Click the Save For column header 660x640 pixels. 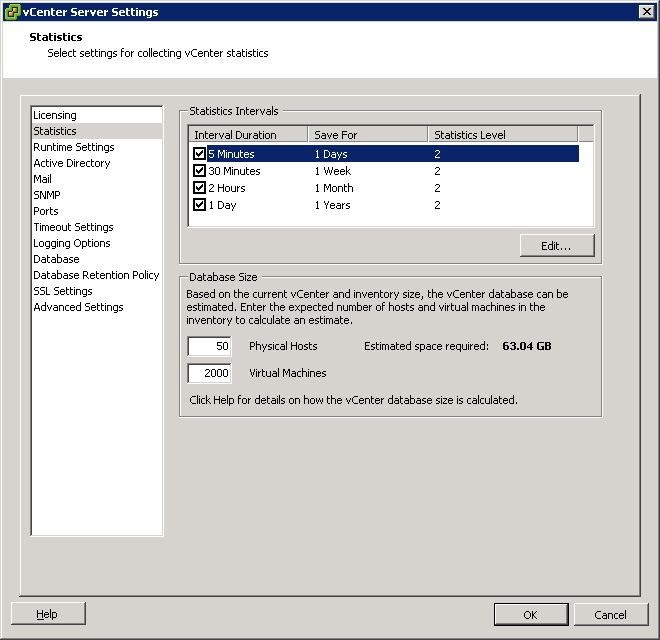(x=368, y=135)
